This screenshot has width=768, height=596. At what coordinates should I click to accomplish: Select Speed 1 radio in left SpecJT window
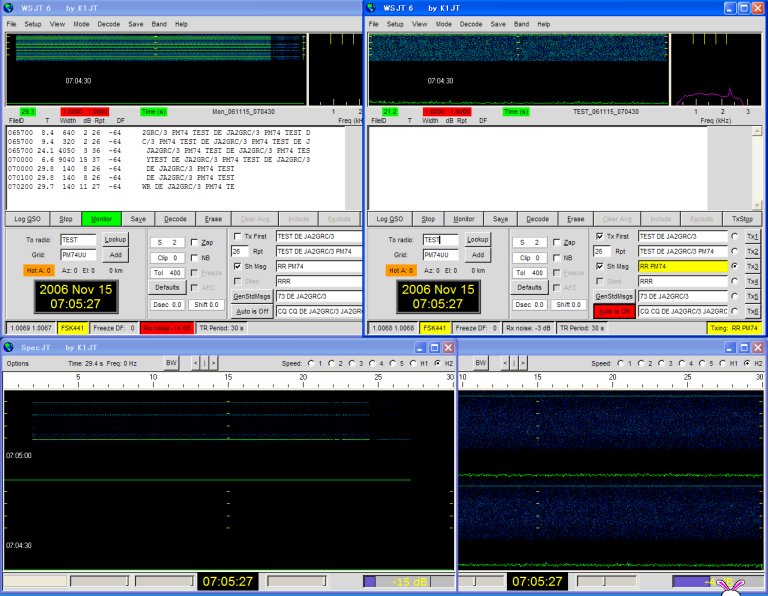311,363
